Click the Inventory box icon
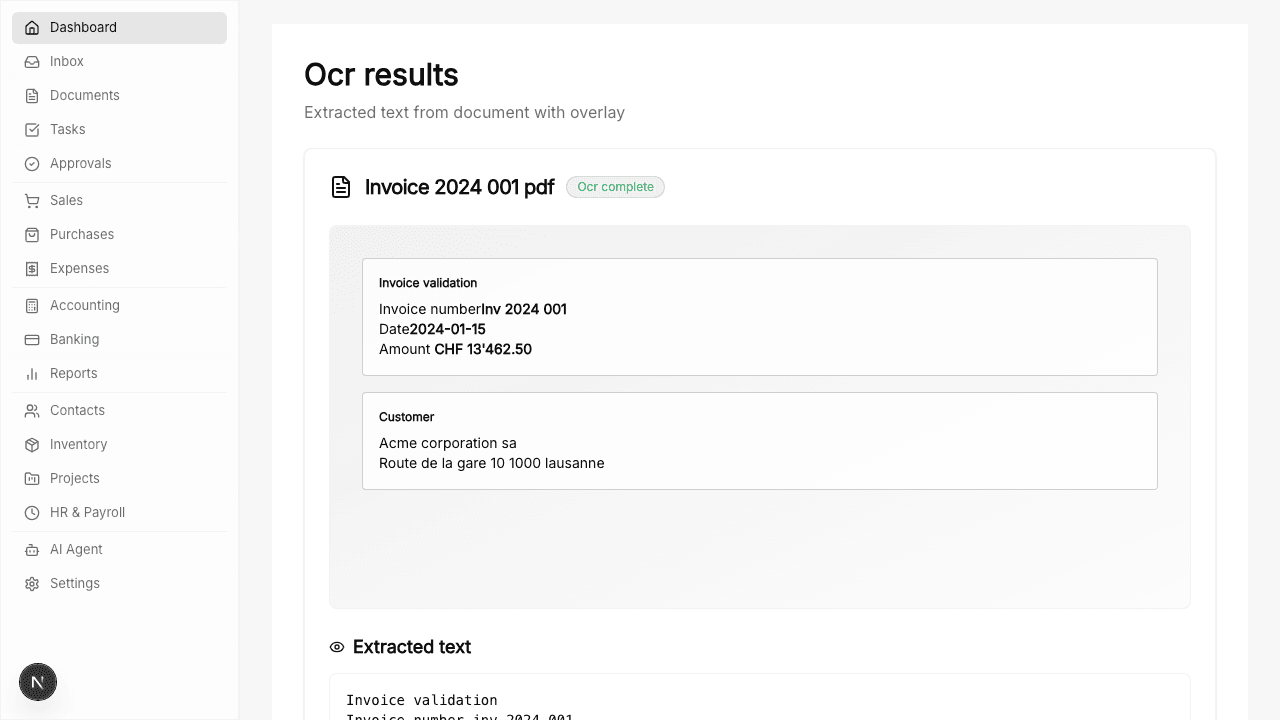Screen dimensions: 1280x720 (x=32, y=445)
